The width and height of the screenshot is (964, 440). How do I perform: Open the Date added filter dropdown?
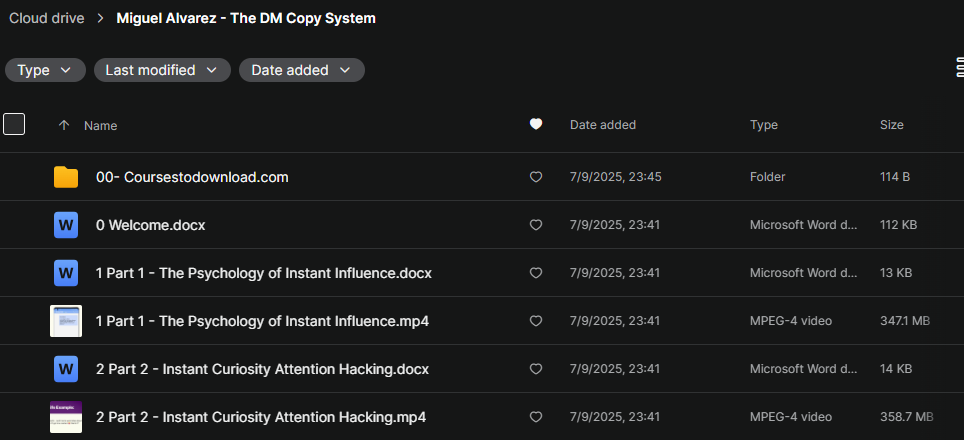pos(302,70)
